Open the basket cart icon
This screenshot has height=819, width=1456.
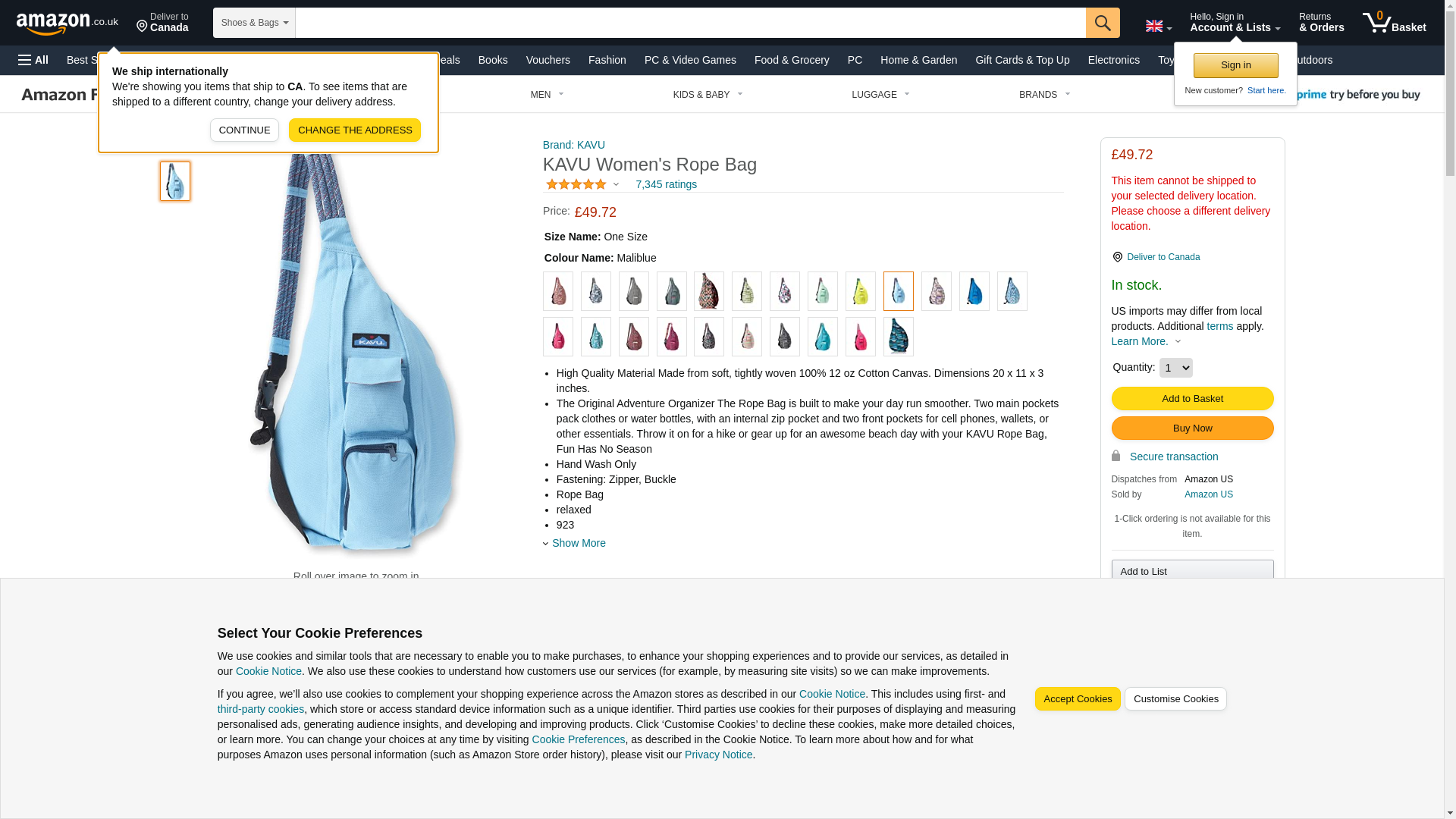click(x=1394, y=23)
